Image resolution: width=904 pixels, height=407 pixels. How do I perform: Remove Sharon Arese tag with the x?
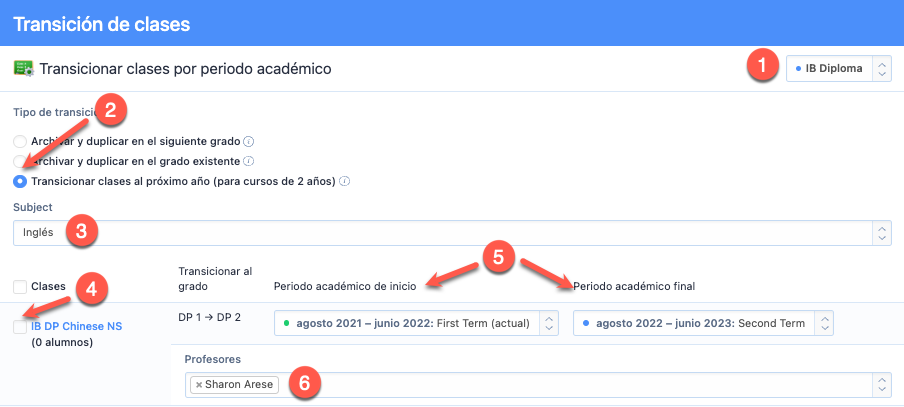click(199, 385)
